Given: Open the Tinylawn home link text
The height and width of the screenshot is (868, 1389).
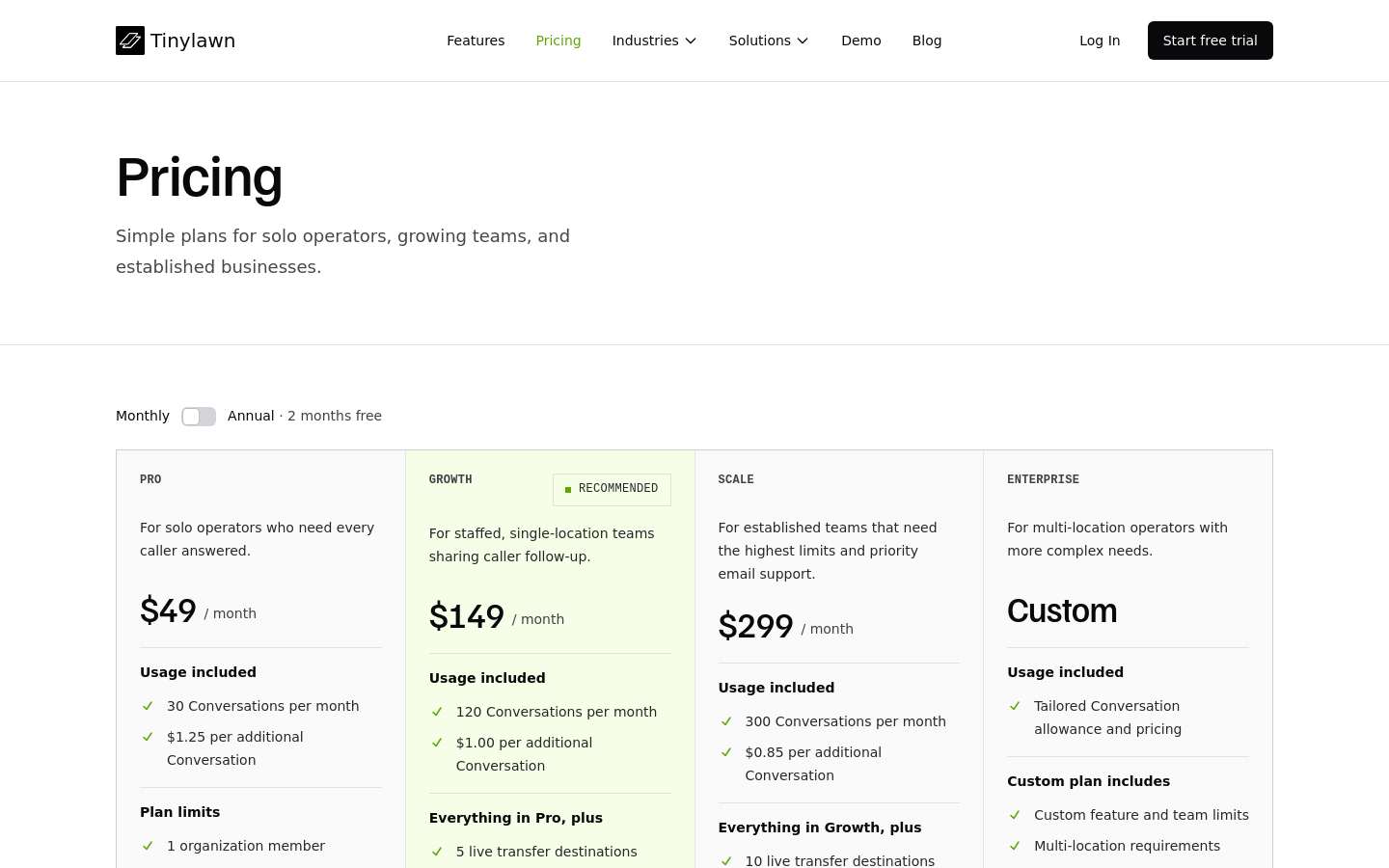Looking at the screenshot, I should point(193,41).
